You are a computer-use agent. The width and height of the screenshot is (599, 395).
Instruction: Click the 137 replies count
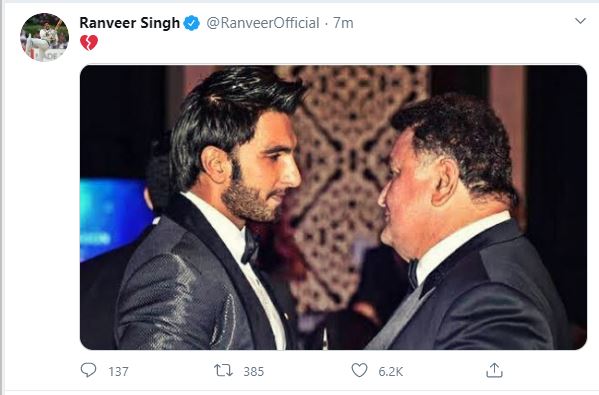(118, 371)
